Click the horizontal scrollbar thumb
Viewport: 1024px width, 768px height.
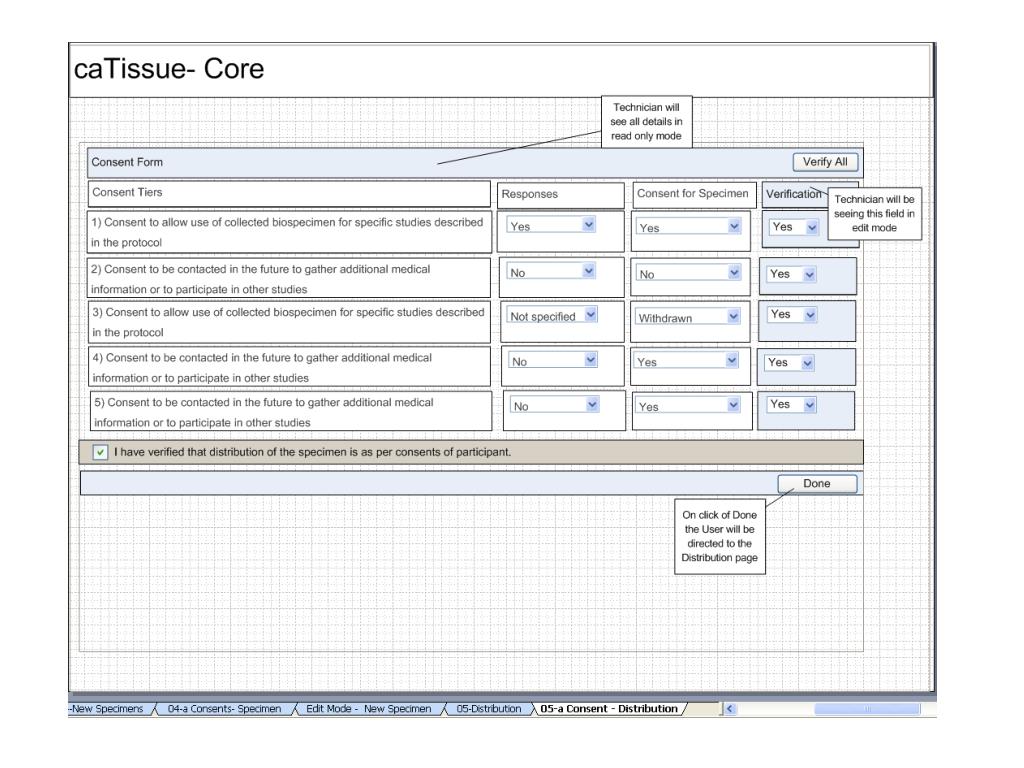click(867, 709)
